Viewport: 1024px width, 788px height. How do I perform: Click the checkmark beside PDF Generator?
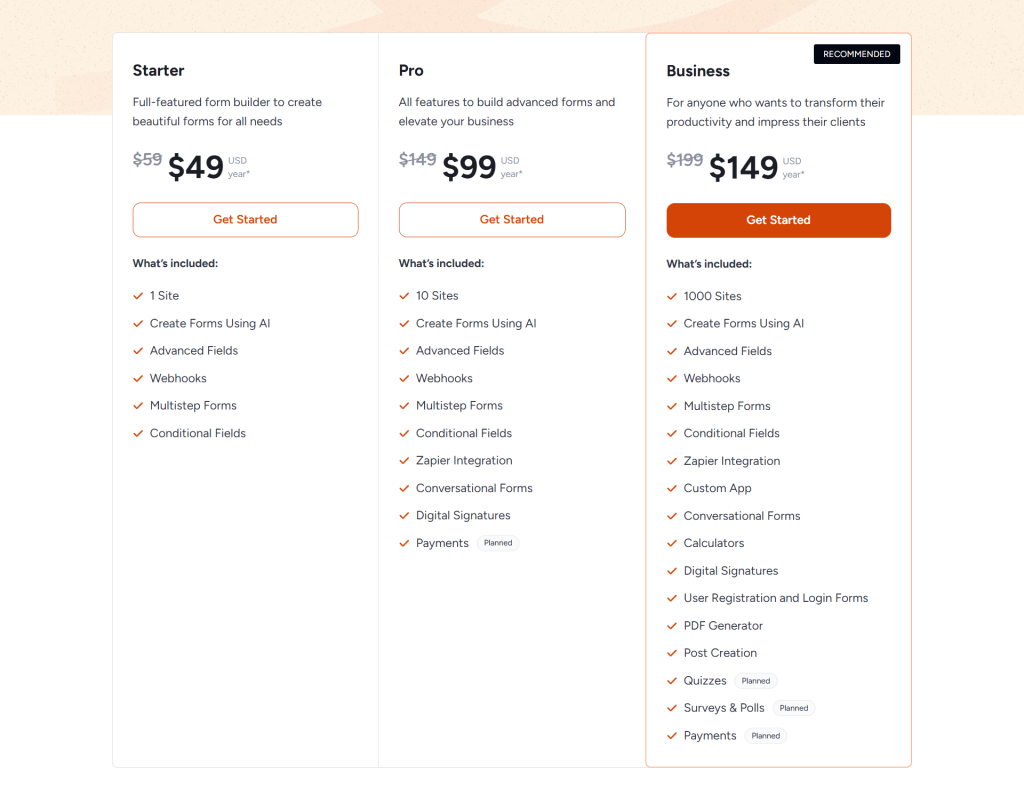tap(672, 626)
